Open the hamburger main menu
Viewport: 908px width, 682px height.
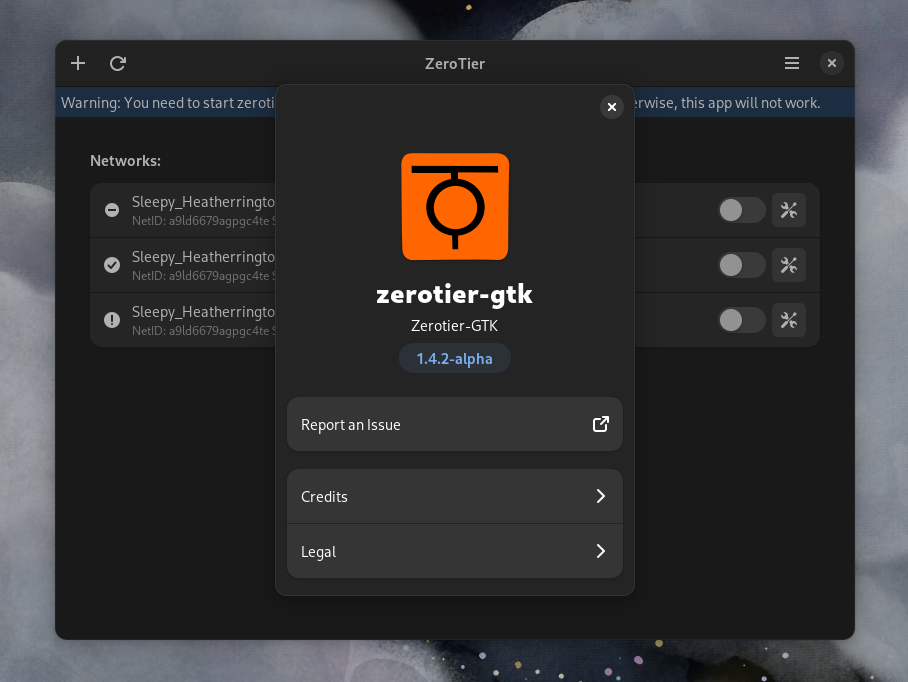pos(792,63)
